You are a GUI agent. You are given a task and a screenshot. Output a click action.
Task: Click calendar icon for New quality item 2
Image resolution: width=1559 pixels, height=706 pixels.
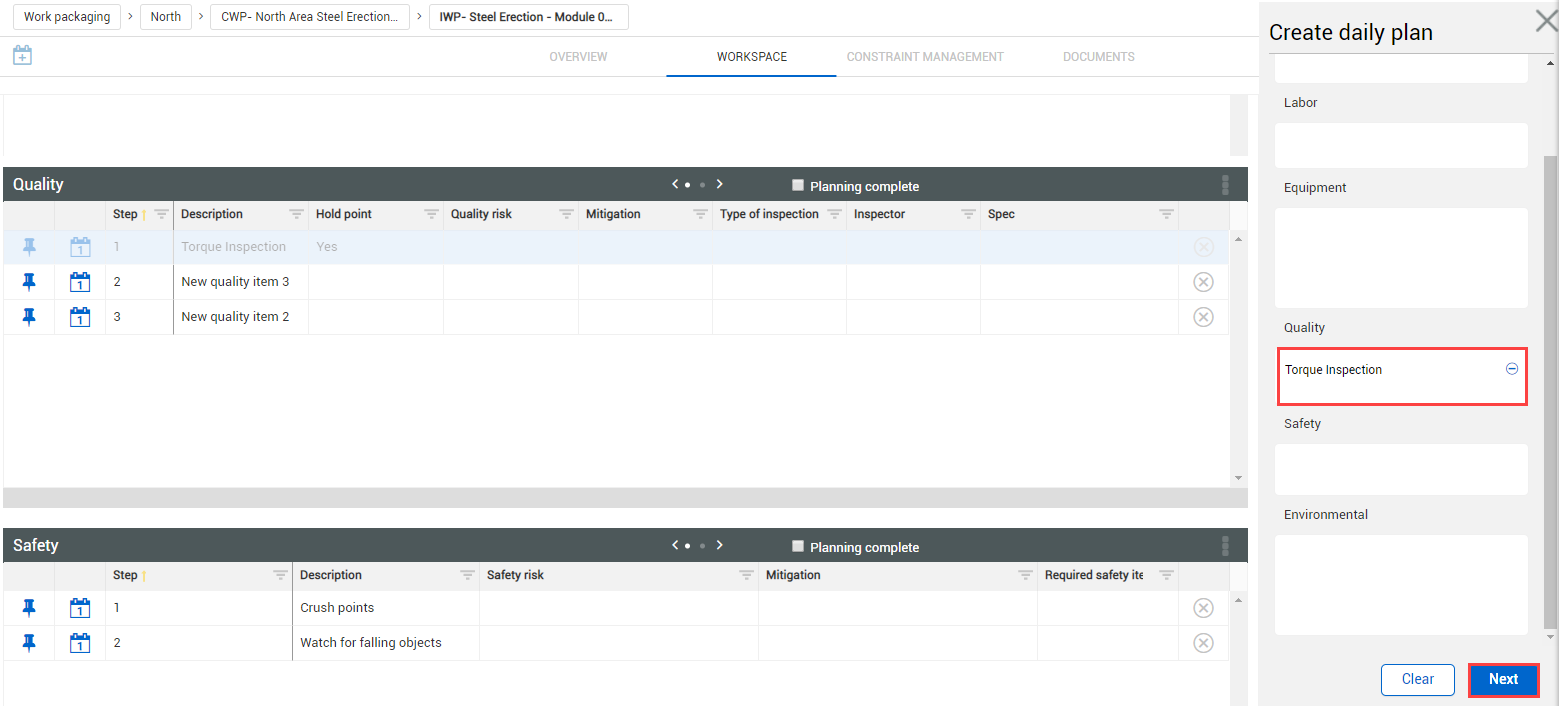80,317
